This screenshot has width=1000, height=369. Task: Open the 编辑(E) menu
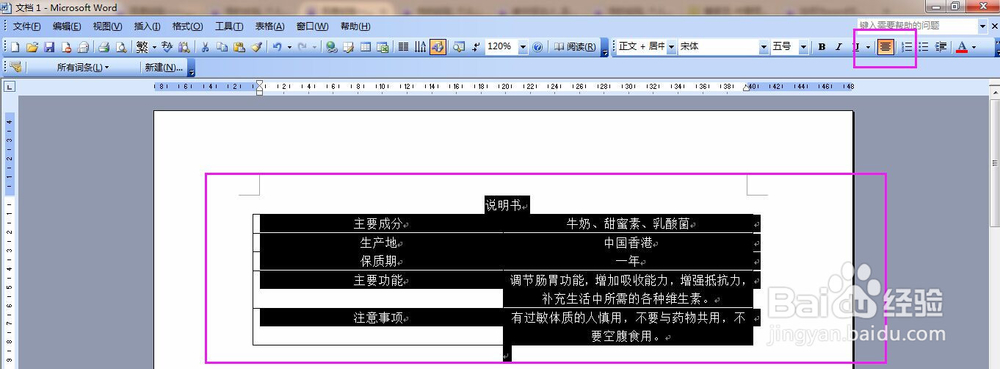click(67, 26)
